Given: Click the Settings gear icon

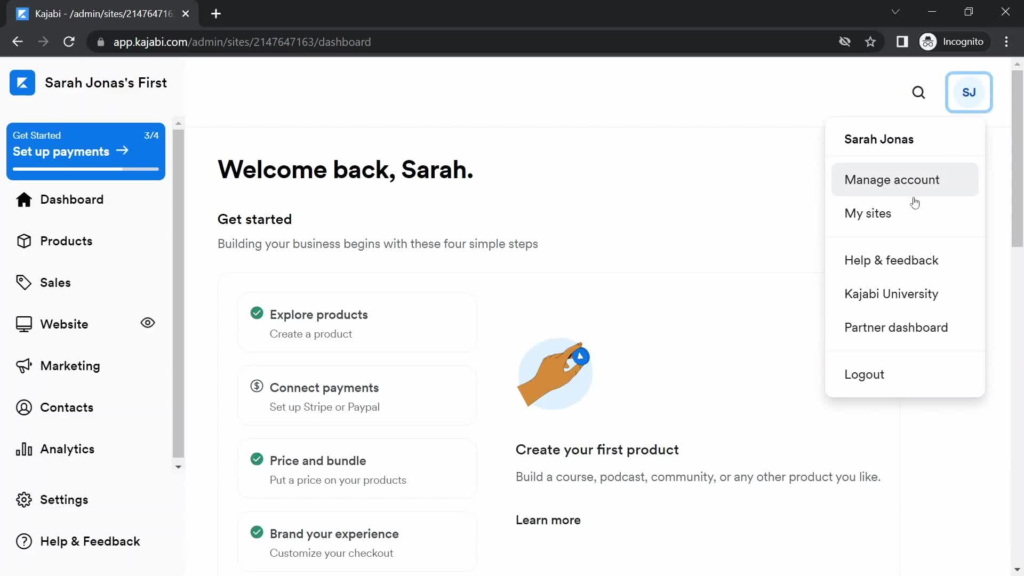Looking at the screenshot, I should (24, 500).
